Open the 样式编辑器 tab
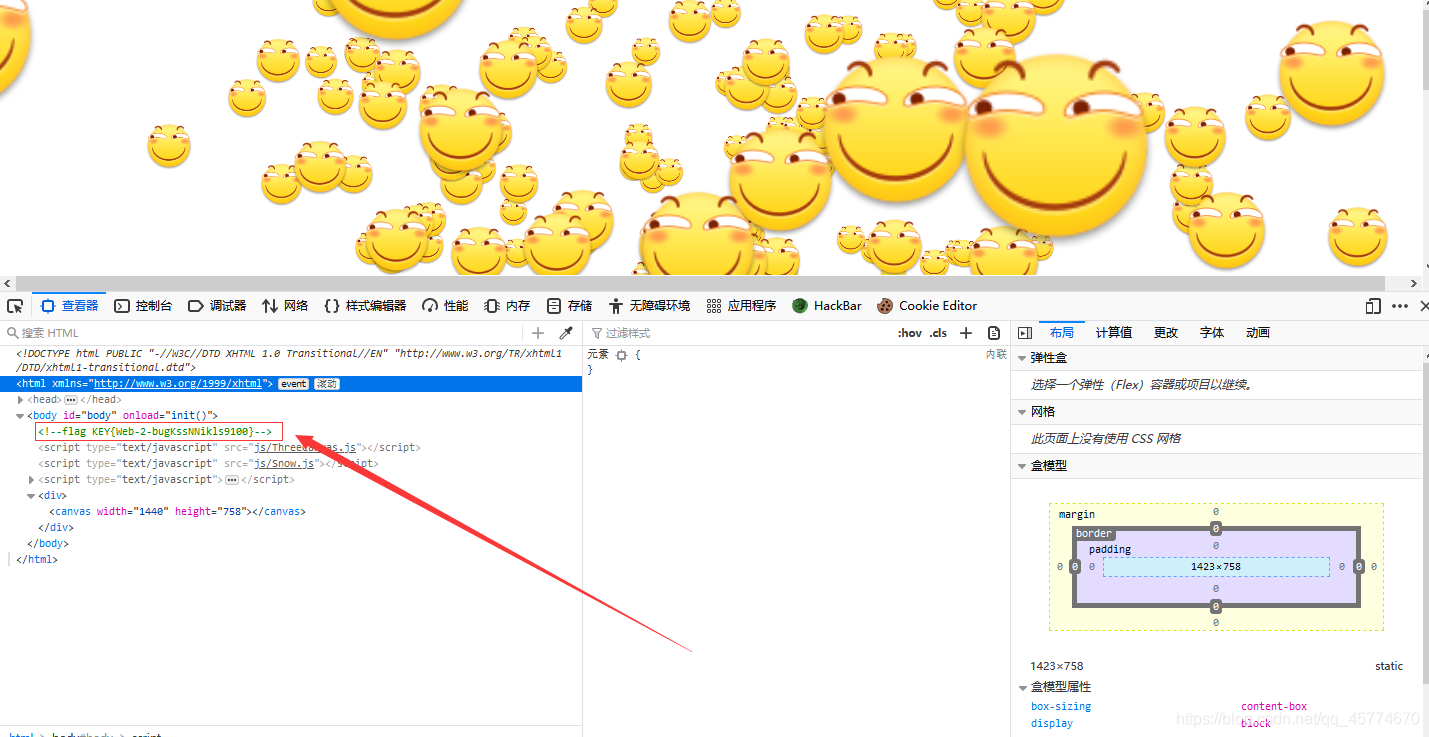The height and width of the screenshot is (737, 1429). pyautogui.click(x=365, y=306)
